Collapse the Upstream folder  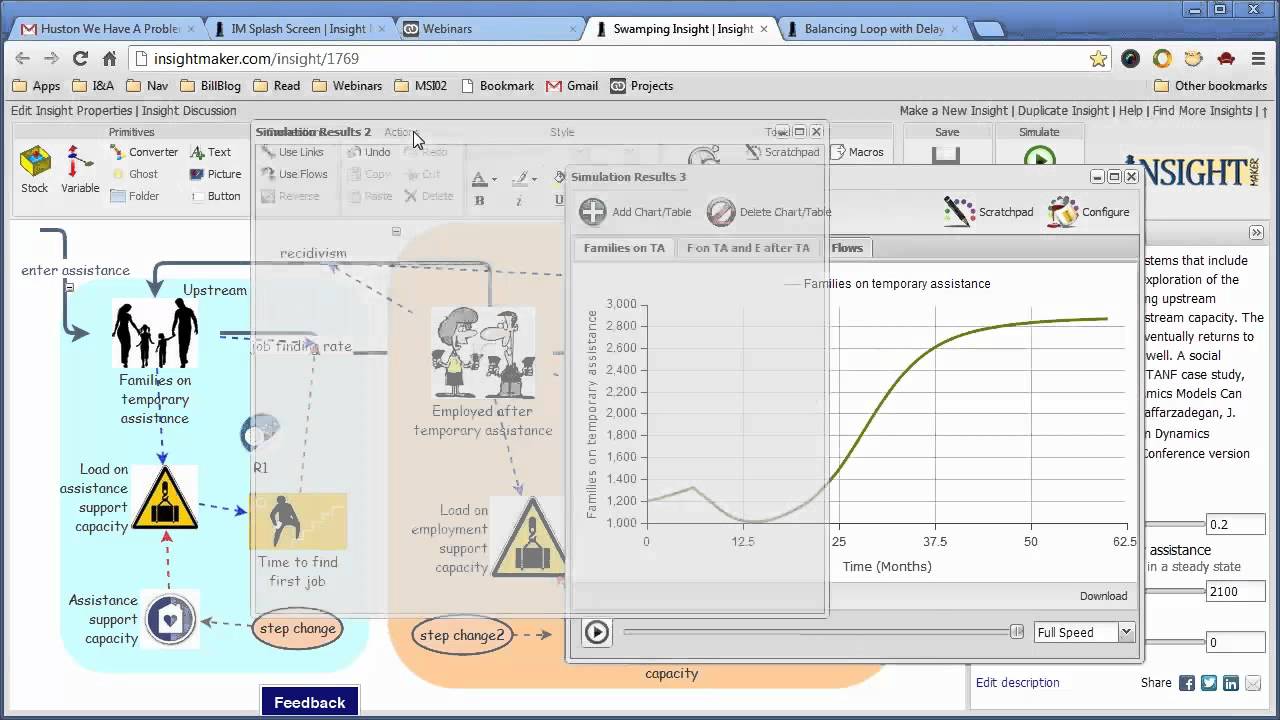click(x=69, y=287)
